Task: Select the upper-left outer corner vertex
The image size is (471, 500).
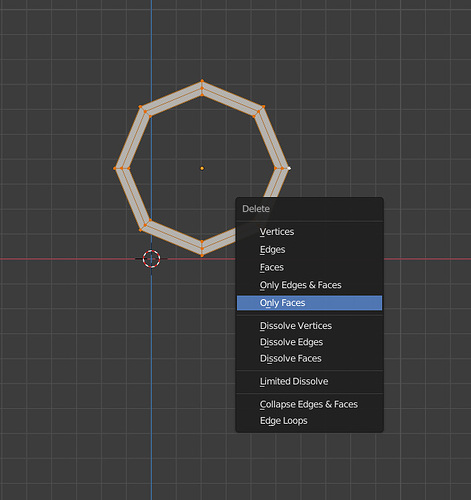Action: [140, 107]
